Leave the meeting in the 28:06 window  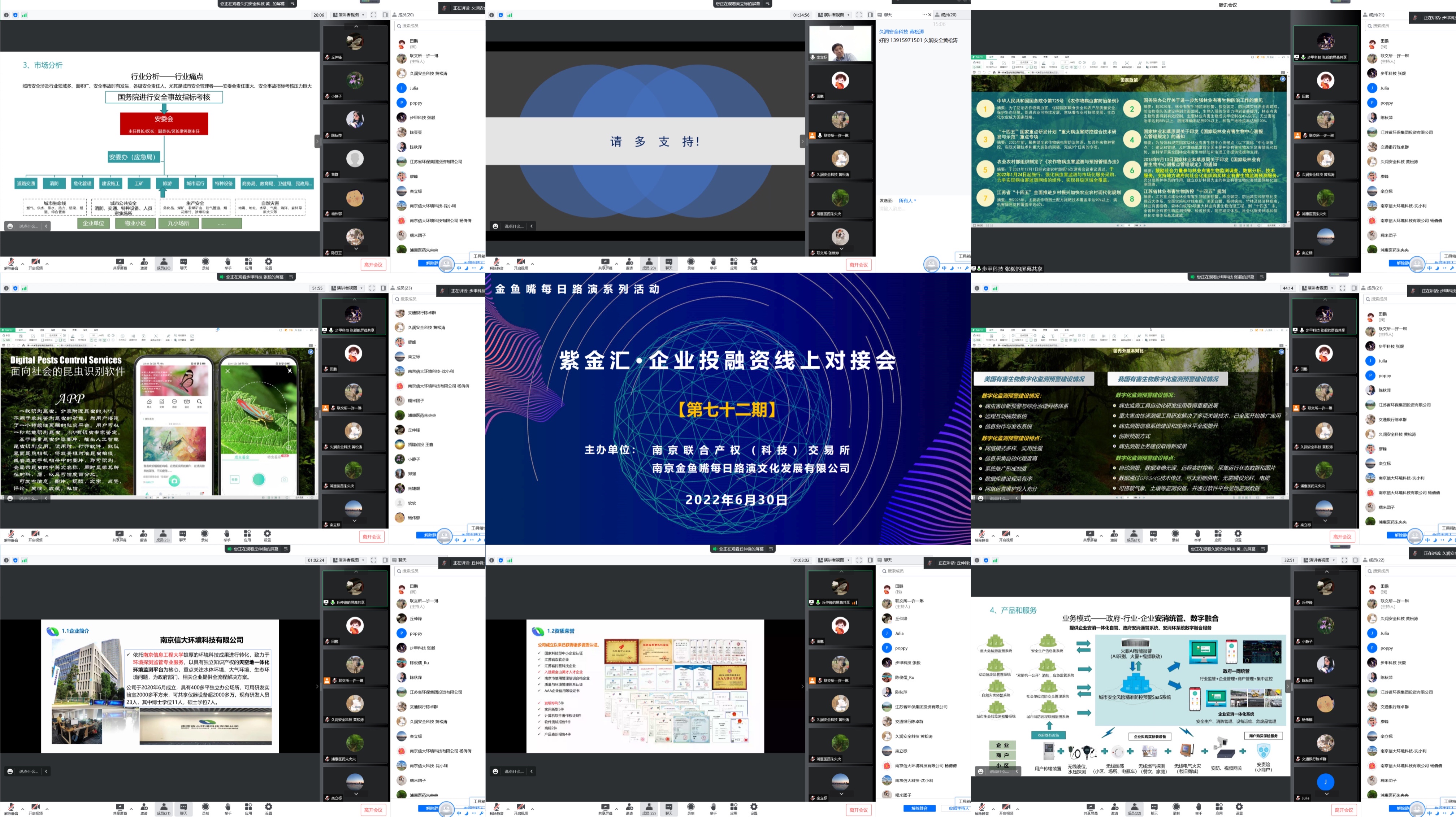click(x=373, y=264)
